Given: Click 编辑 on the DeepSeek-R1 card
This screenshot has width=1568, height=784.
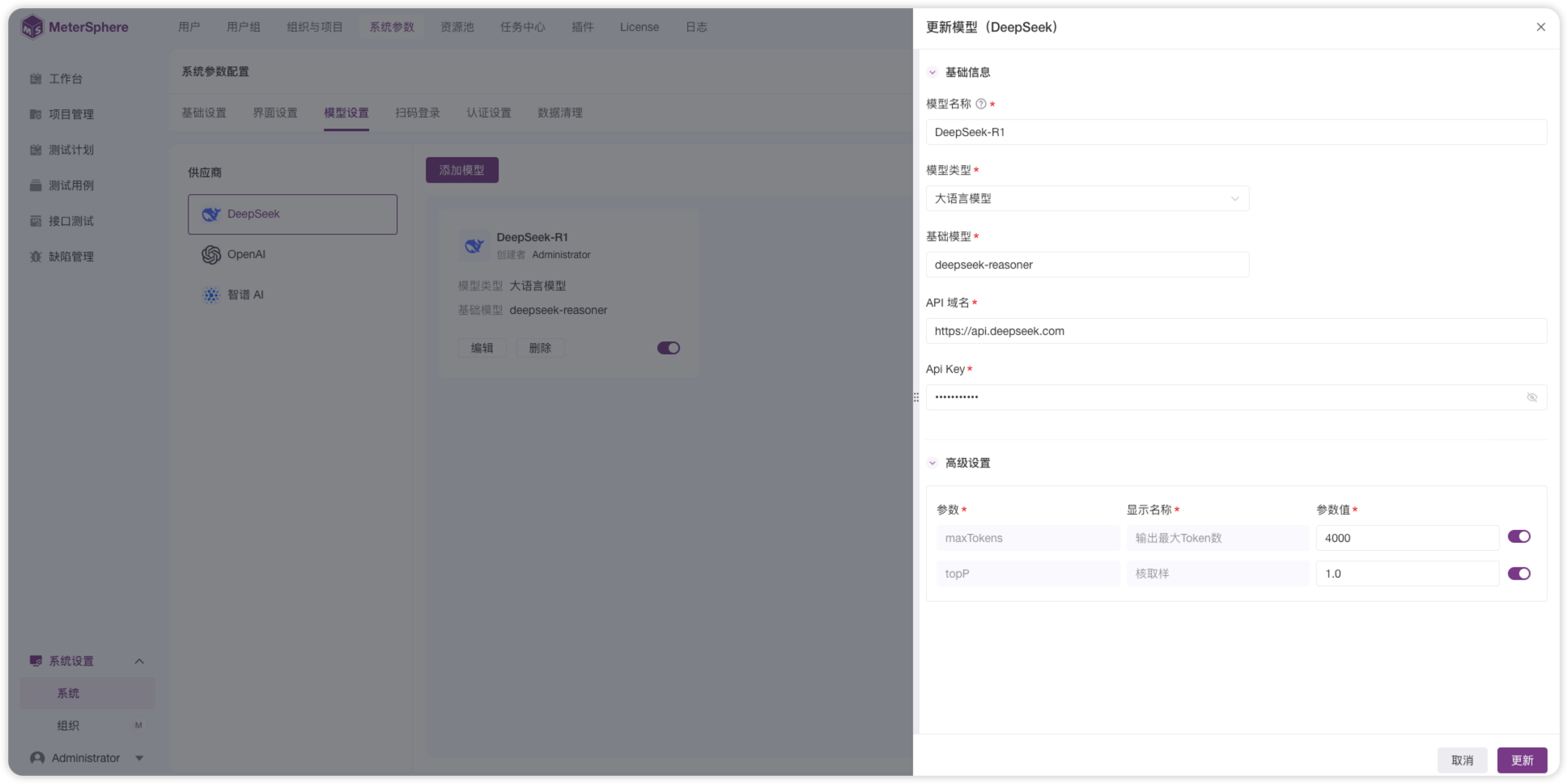Looking at the screenshot, I should pos(482,348).
